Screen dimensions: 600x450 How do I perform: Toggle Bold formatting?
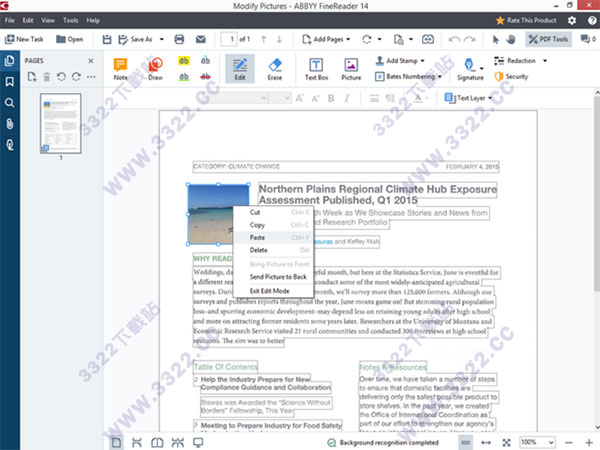click(x=331, y=98)
